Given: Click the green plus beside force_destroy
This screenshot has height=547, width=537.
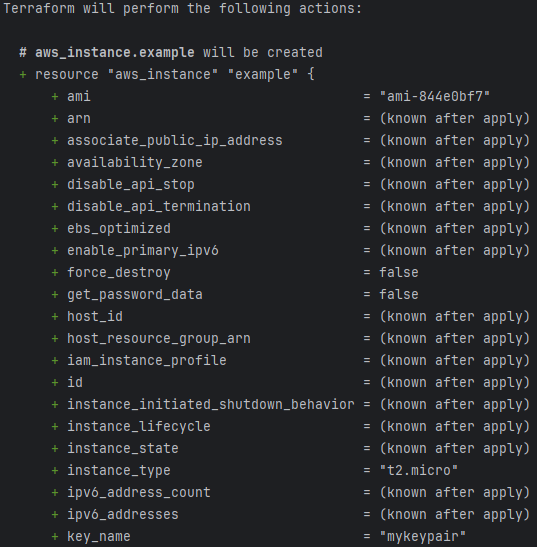Looking at the screenshot, I should 55,272.
